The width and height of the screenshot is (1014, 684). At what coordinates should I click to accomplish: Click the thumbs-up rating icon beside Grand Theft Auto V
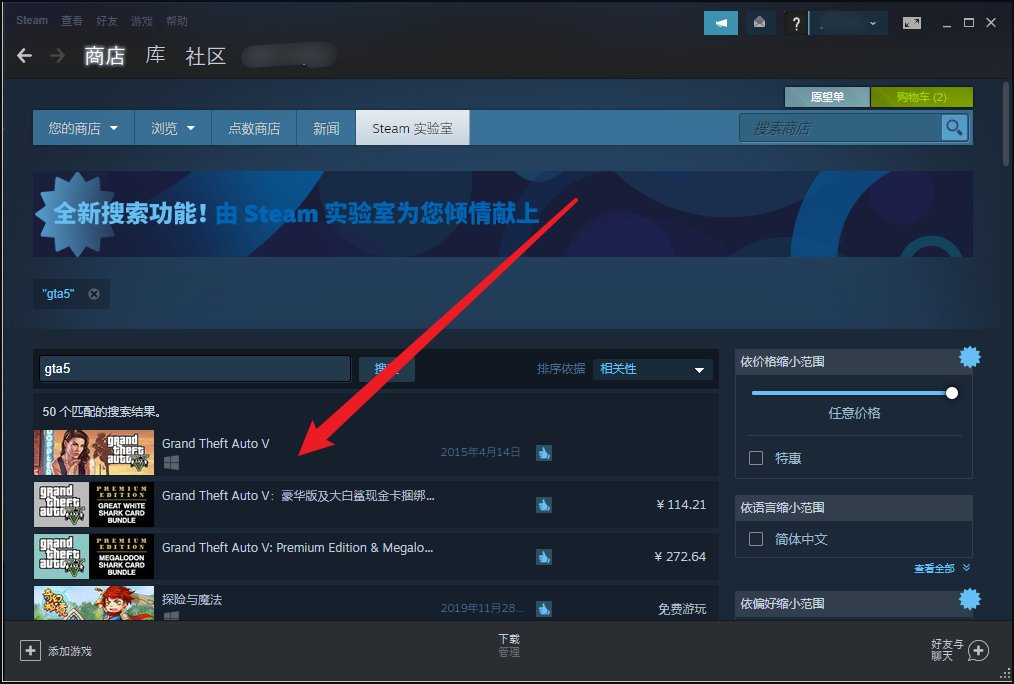pos(544,452)
